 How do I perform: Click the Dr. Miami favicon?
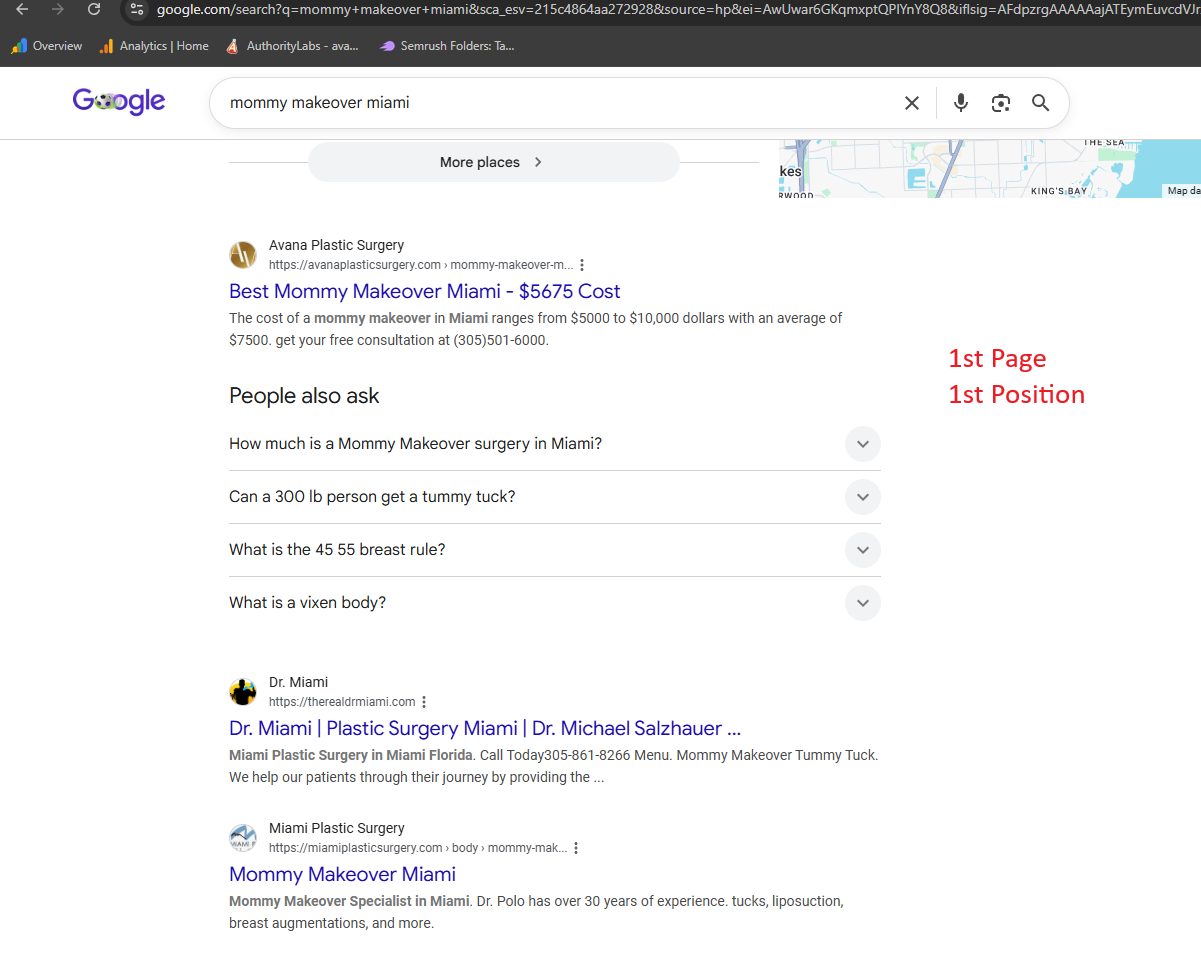point(243,692)
